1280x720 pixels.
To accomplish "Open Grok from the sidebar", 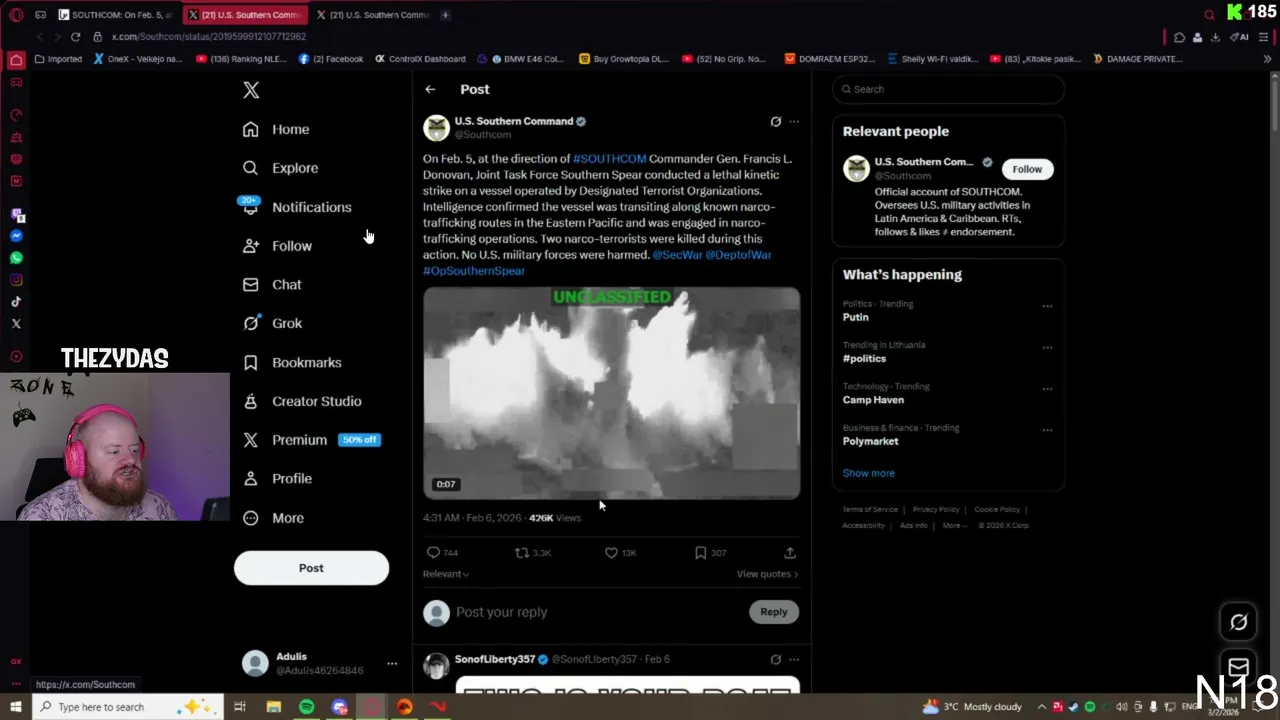I will tap(272, 323).
